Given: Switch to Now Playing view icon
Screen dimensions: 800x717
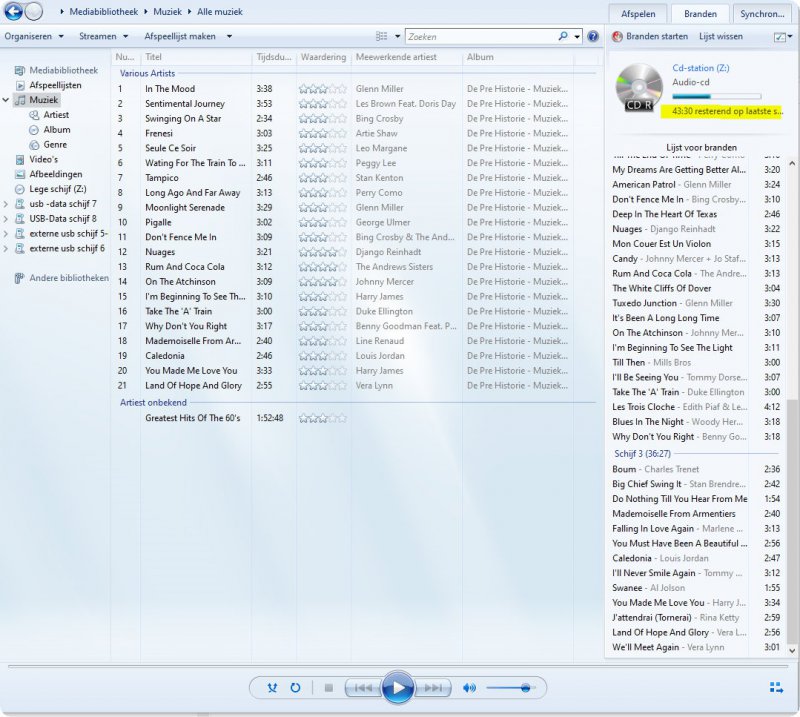Looking at the screenshot, I should 776,688.
